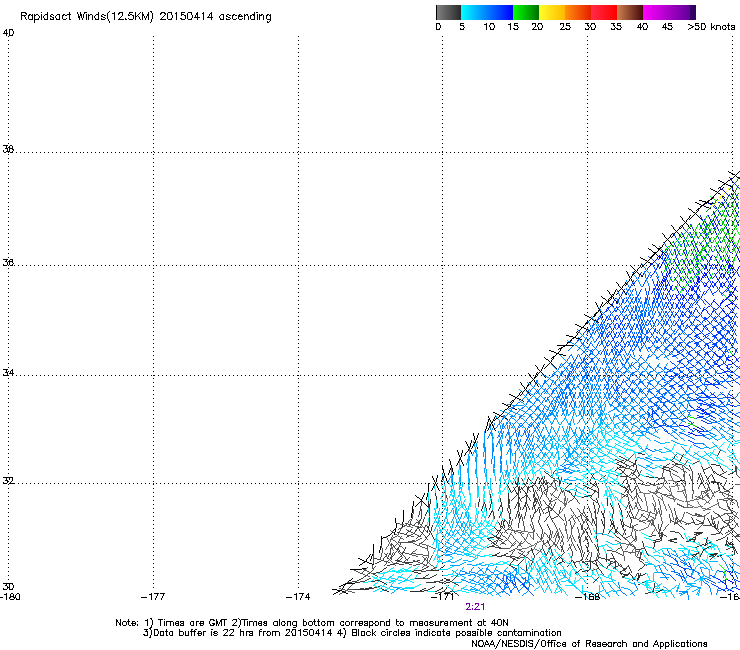Screen dimensions: 740x650
Task: Click the latitude label '38'
Action: point(8,149)
